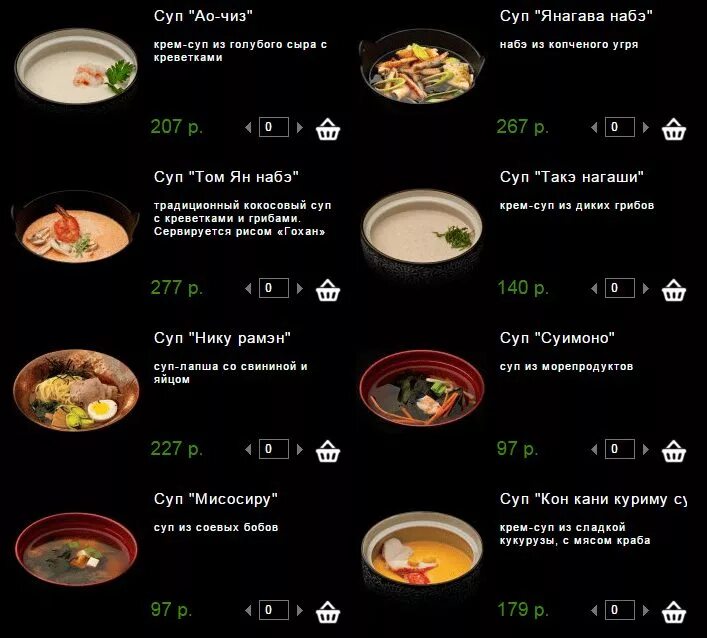Increase quantity of Суп "Том Ян набэ"
The width and height of the screenshot is (707, 638).
tap(300, 289)
